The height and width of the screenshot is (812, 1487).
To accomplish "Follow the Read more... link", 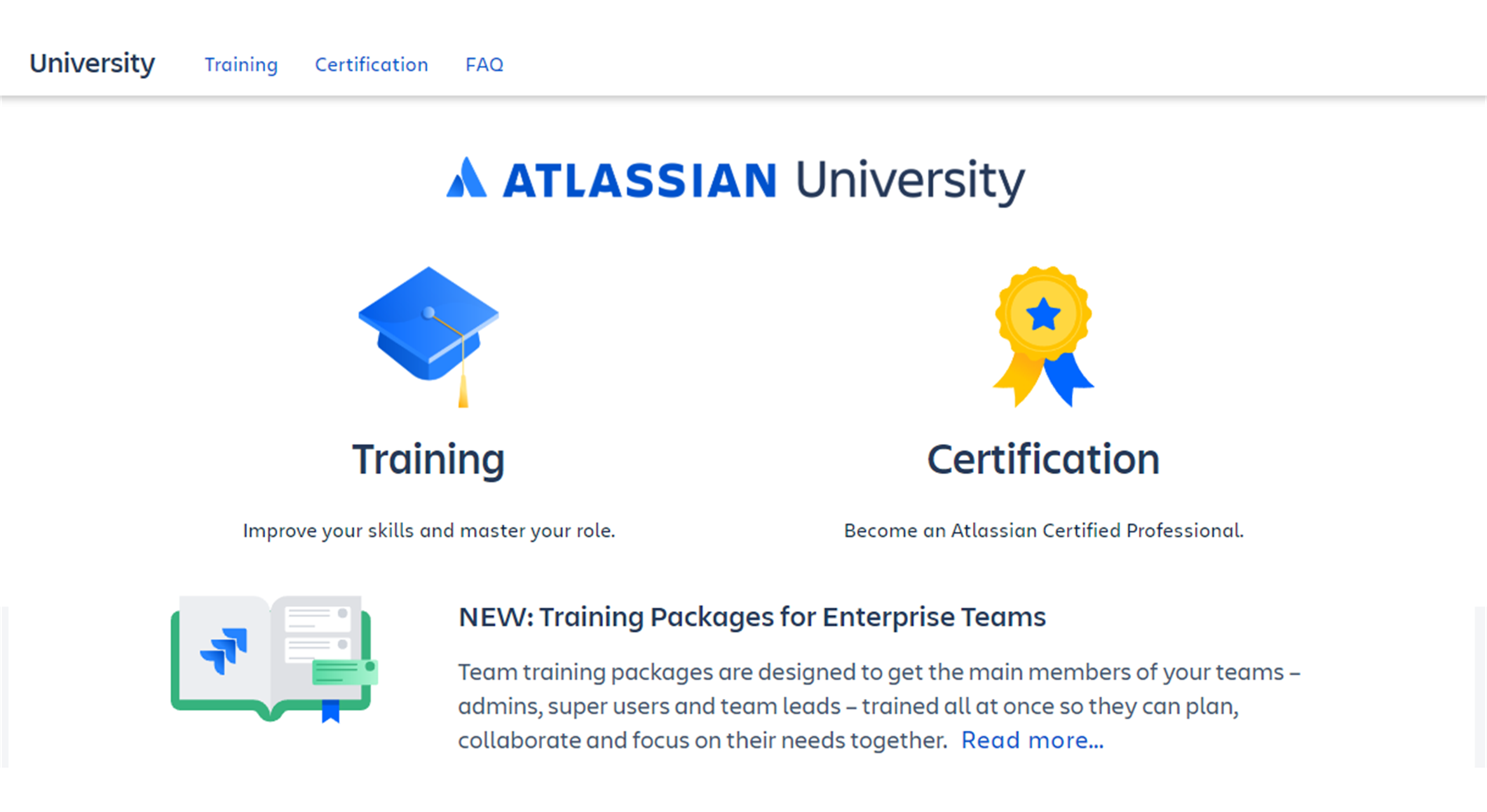I will 1033,740.
